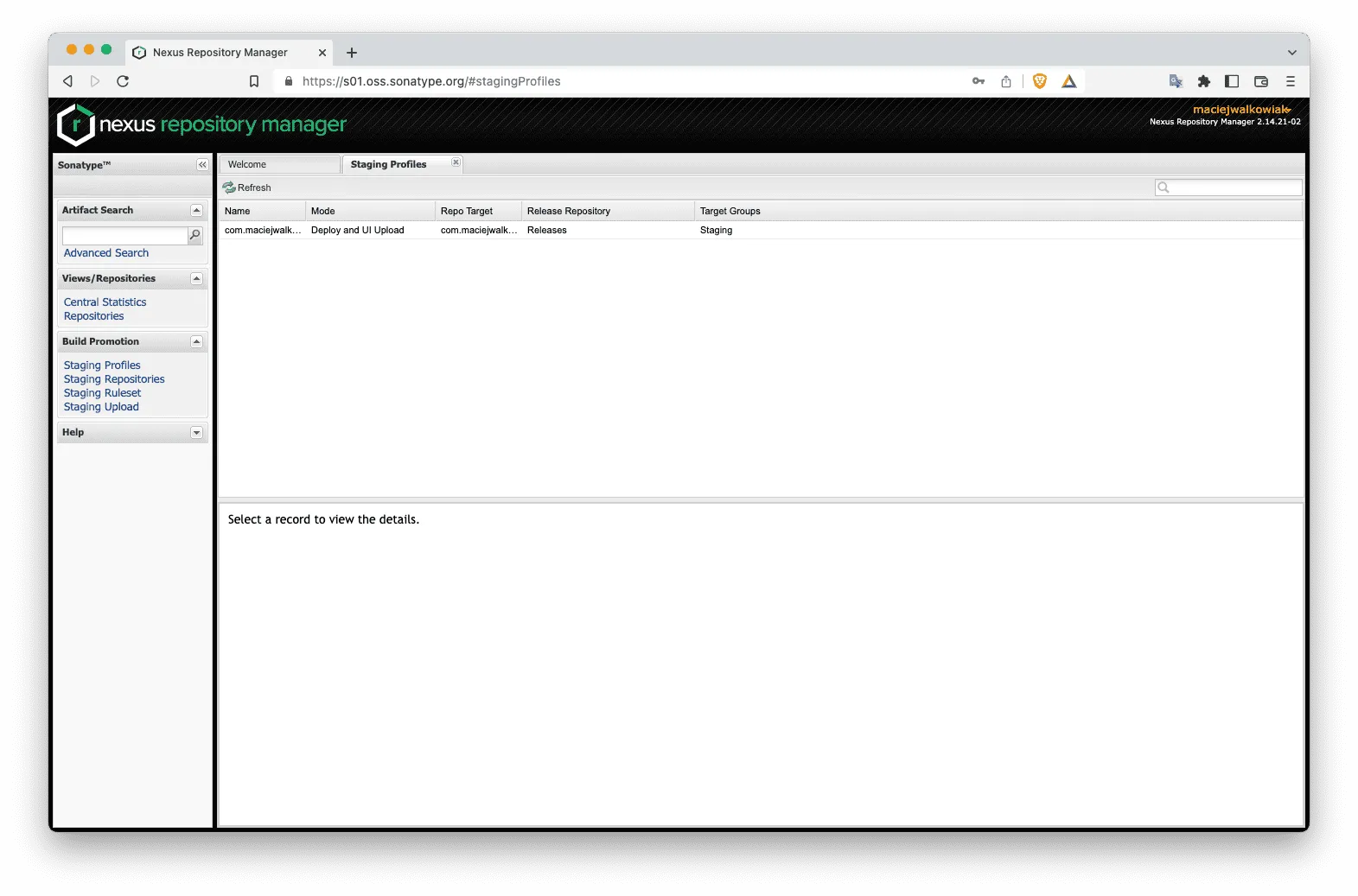Image resolution: width=1358 pixels, height=896 pixels.
Task: Collapse the Views/Repositories panel
Action: click(196, 279)
